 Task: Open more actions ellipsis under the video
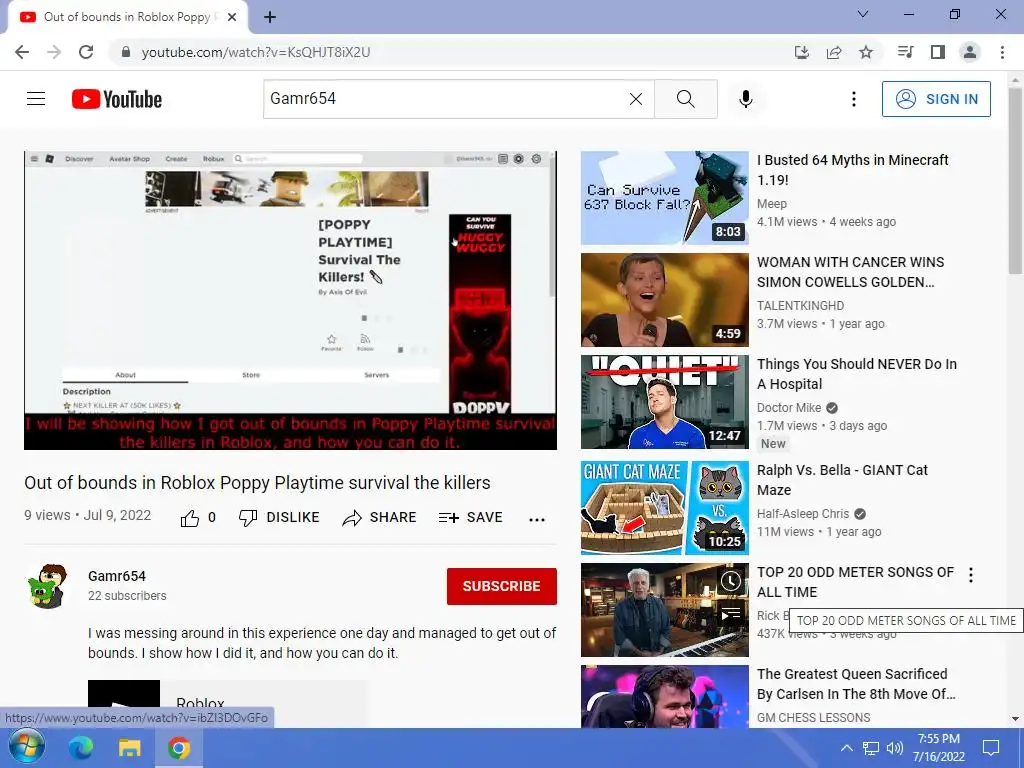537,519
